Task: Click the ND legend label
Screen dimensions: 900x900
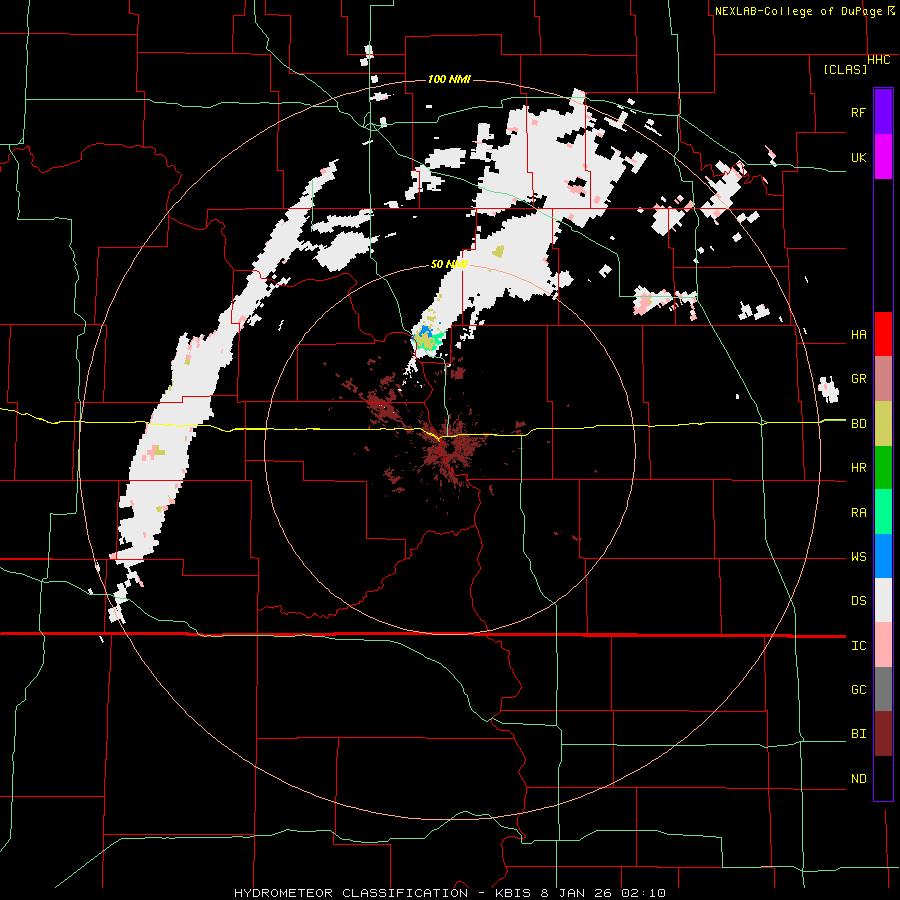Action: tap(858, 779)
